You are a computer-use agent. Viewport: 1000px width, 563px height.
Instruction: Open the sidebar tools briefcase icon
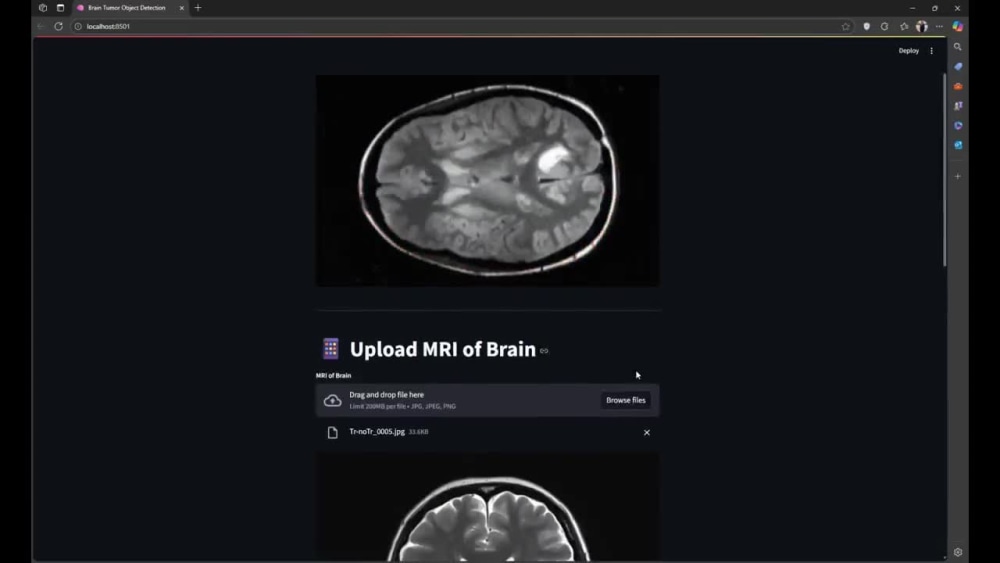[x=957, y=86]
